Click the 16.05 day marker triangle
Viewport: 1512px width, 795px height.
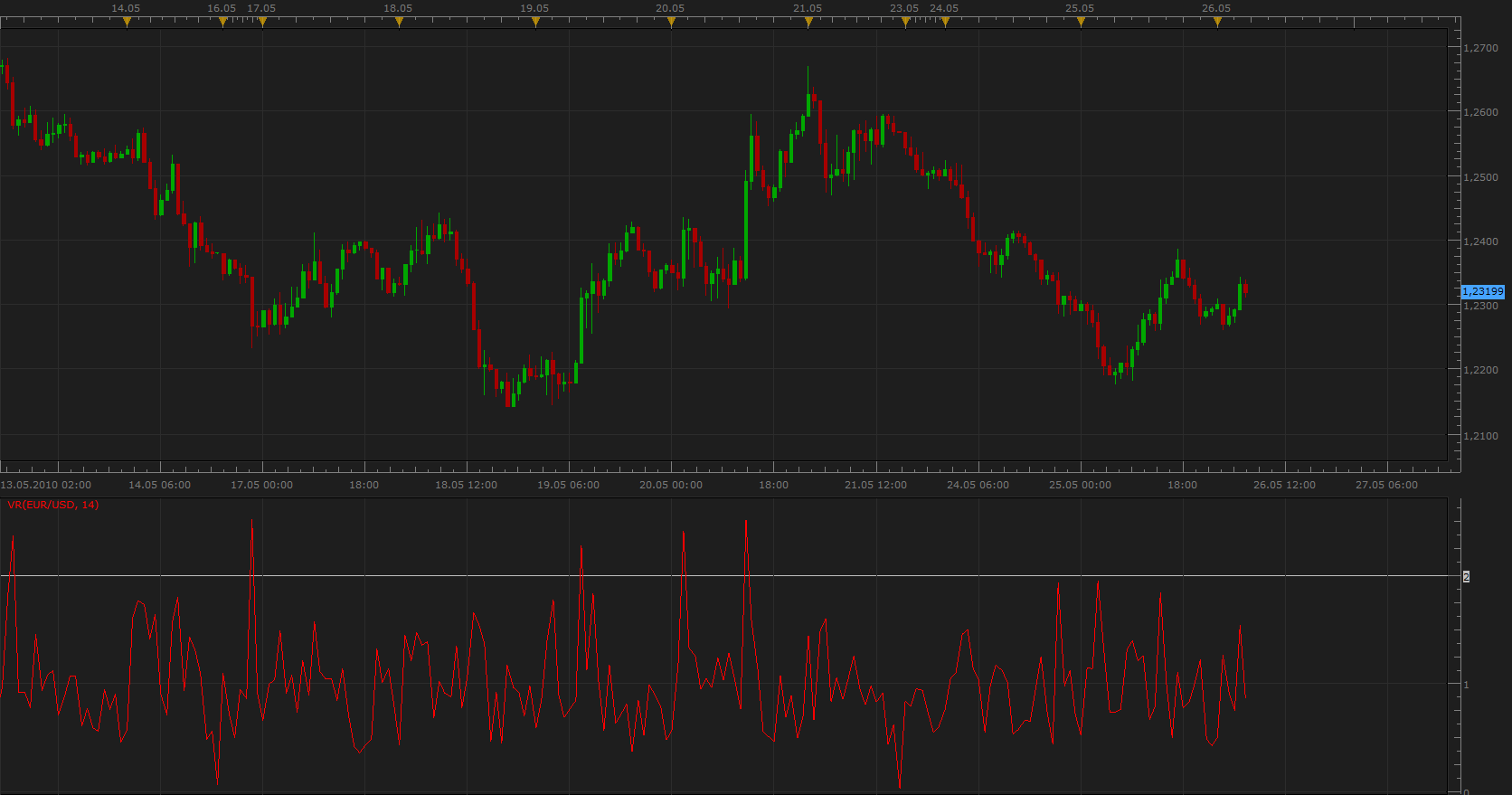(x=222, y=23)
